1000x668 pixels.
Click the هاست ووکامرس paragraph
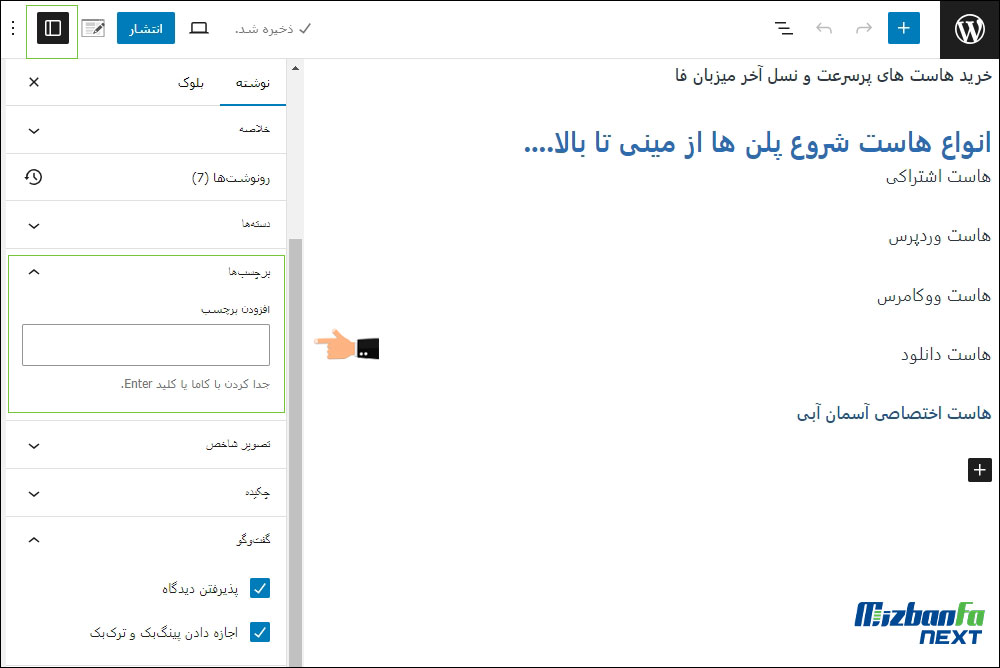pyautogui.click(x=934, y=295)
